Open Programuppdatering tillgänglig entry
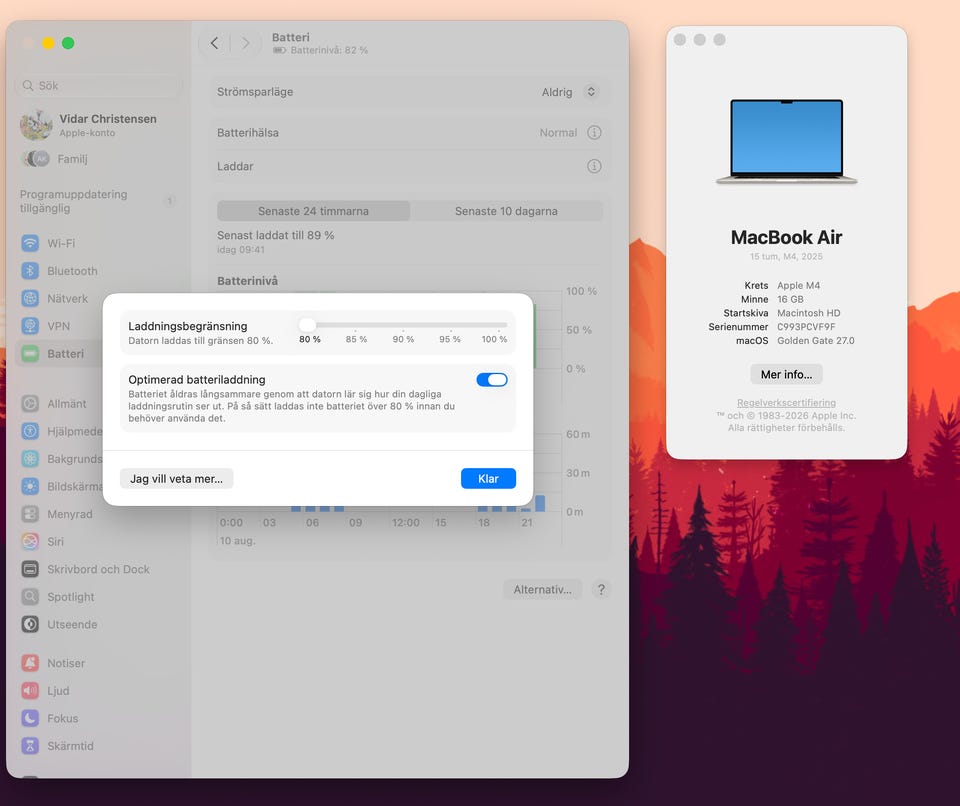The height and width of the screenshot is (806, 960). tap(98, 201)
